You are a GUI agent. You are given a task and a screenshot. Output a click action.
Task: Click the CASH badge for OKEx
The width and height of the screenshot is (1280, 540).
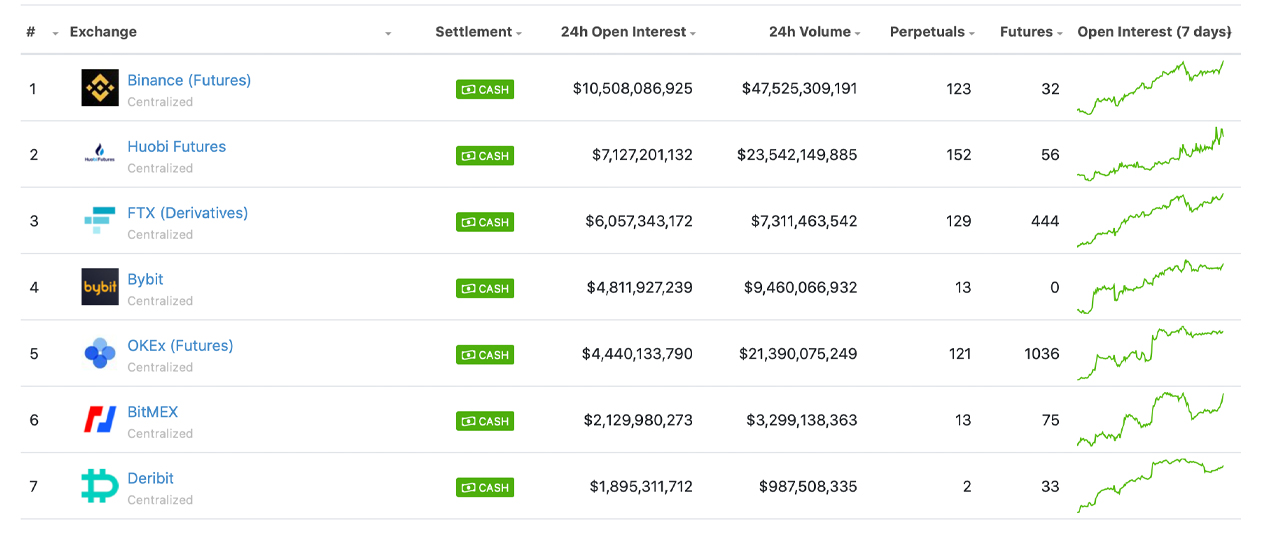tap(485, 354)
